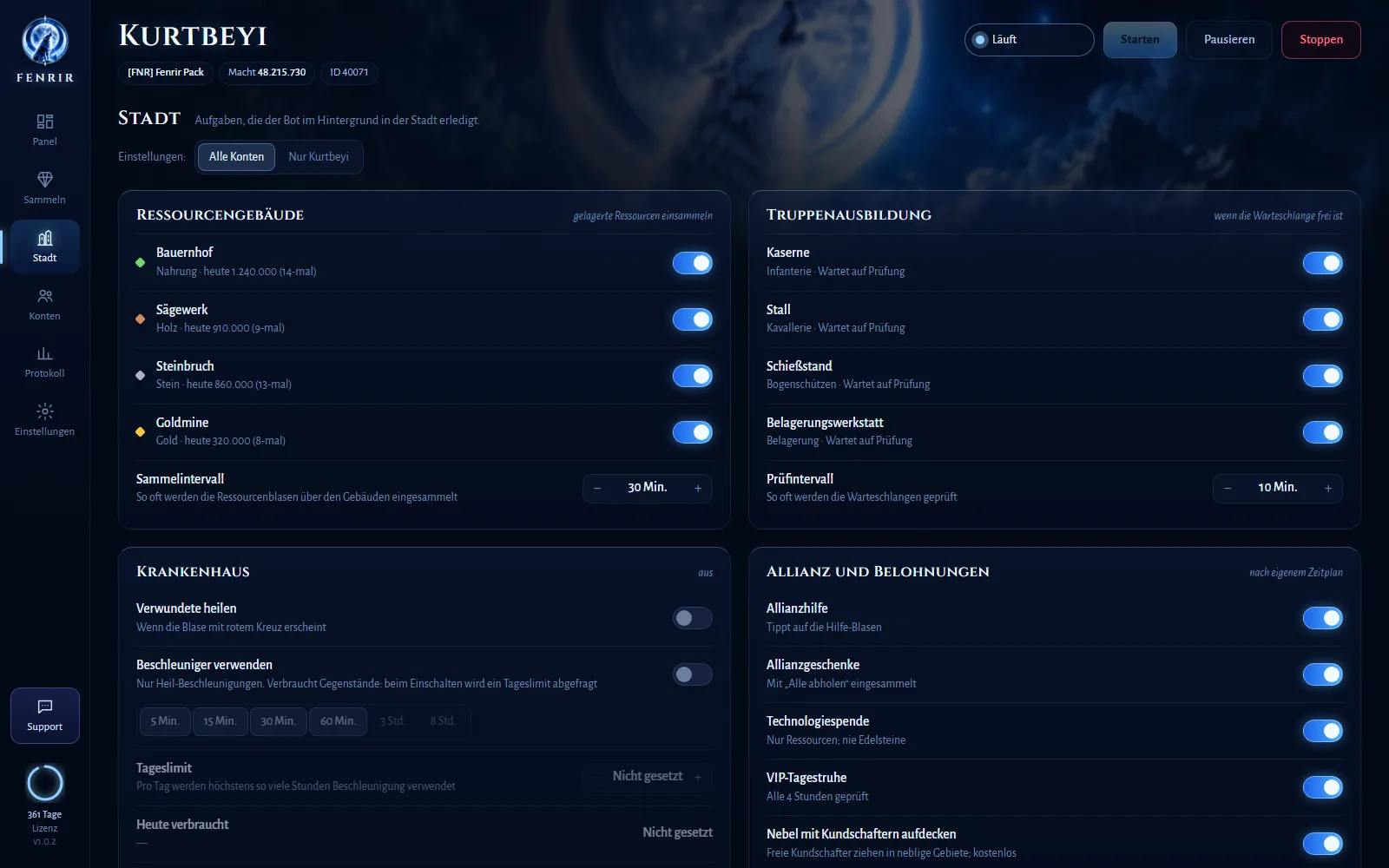Screen dimensions: 1389x868
Task: Open the Protokoll log page
Action: [45, 362]
